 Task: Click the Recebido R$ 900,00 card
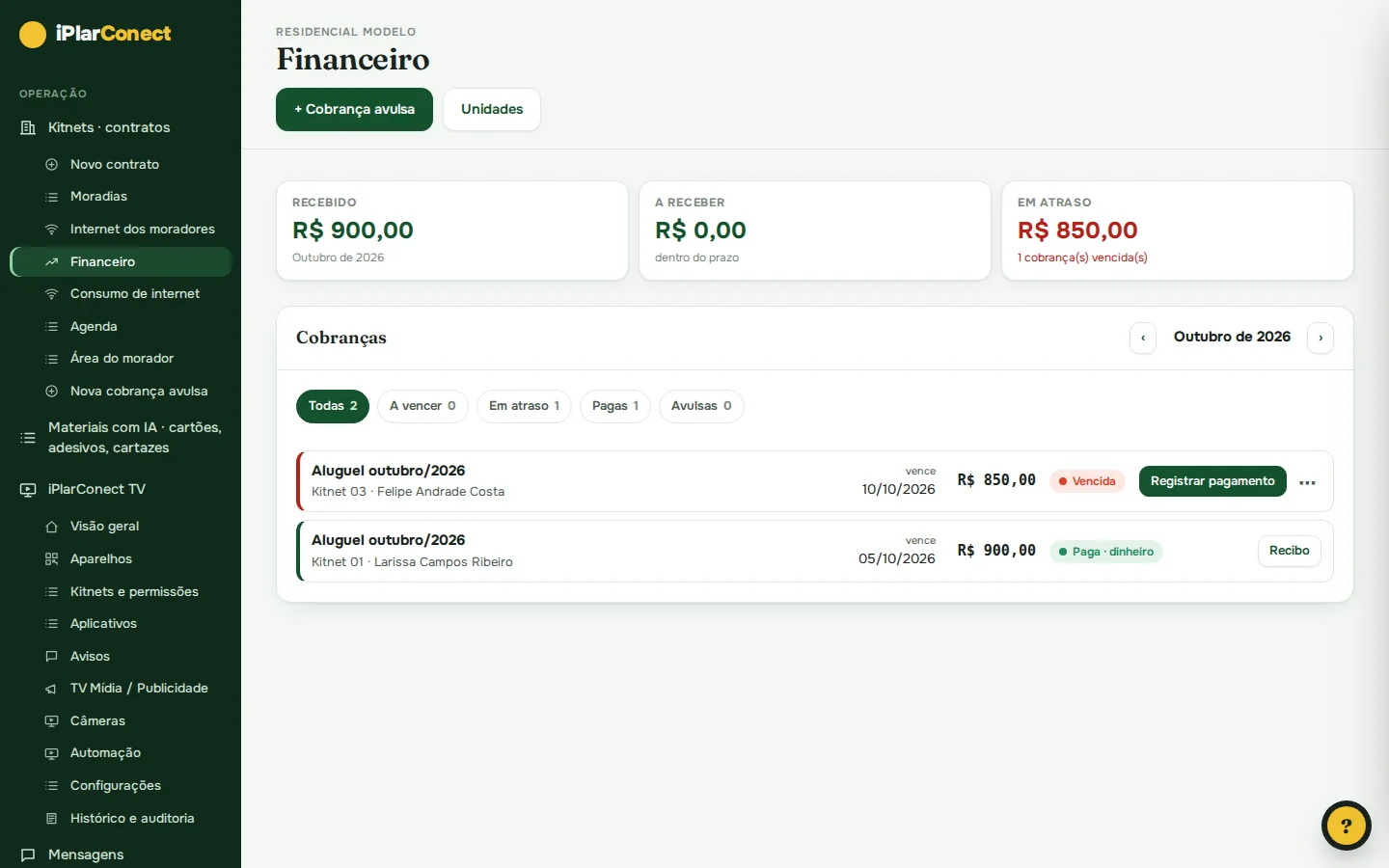pos(452,231)
